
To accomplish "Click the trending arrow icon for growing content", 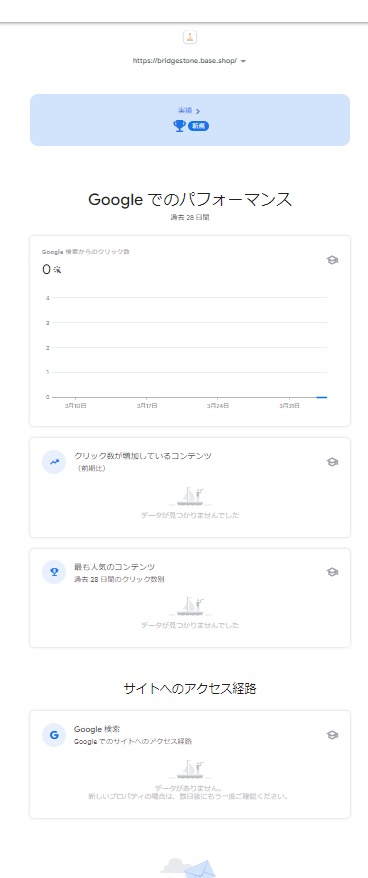I will [x=54, y=462].
